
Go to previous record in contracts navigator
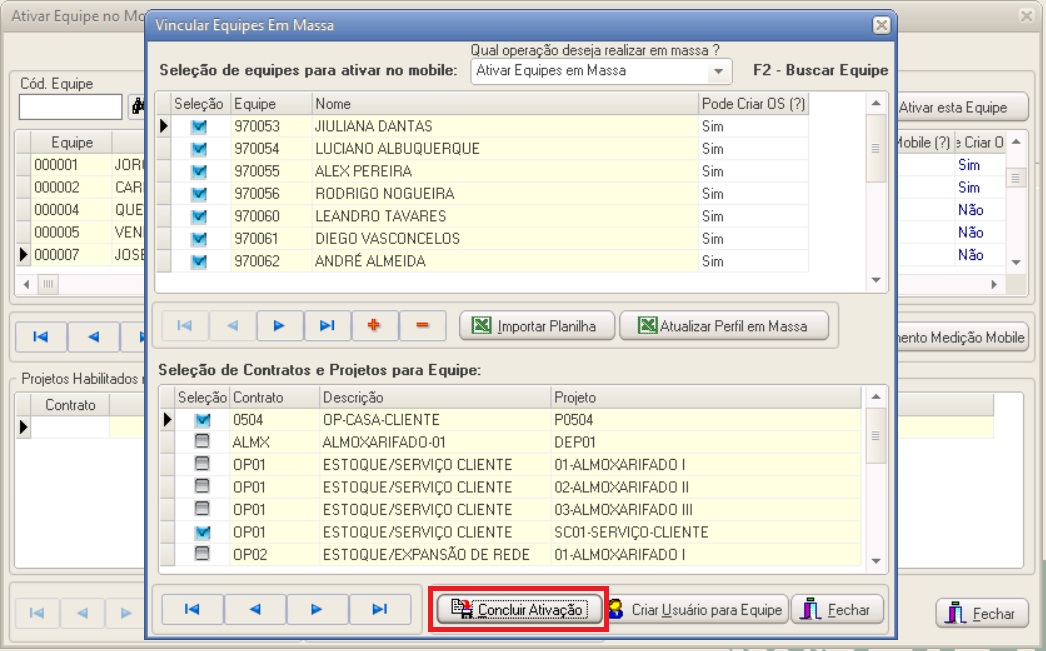[254, 609]
